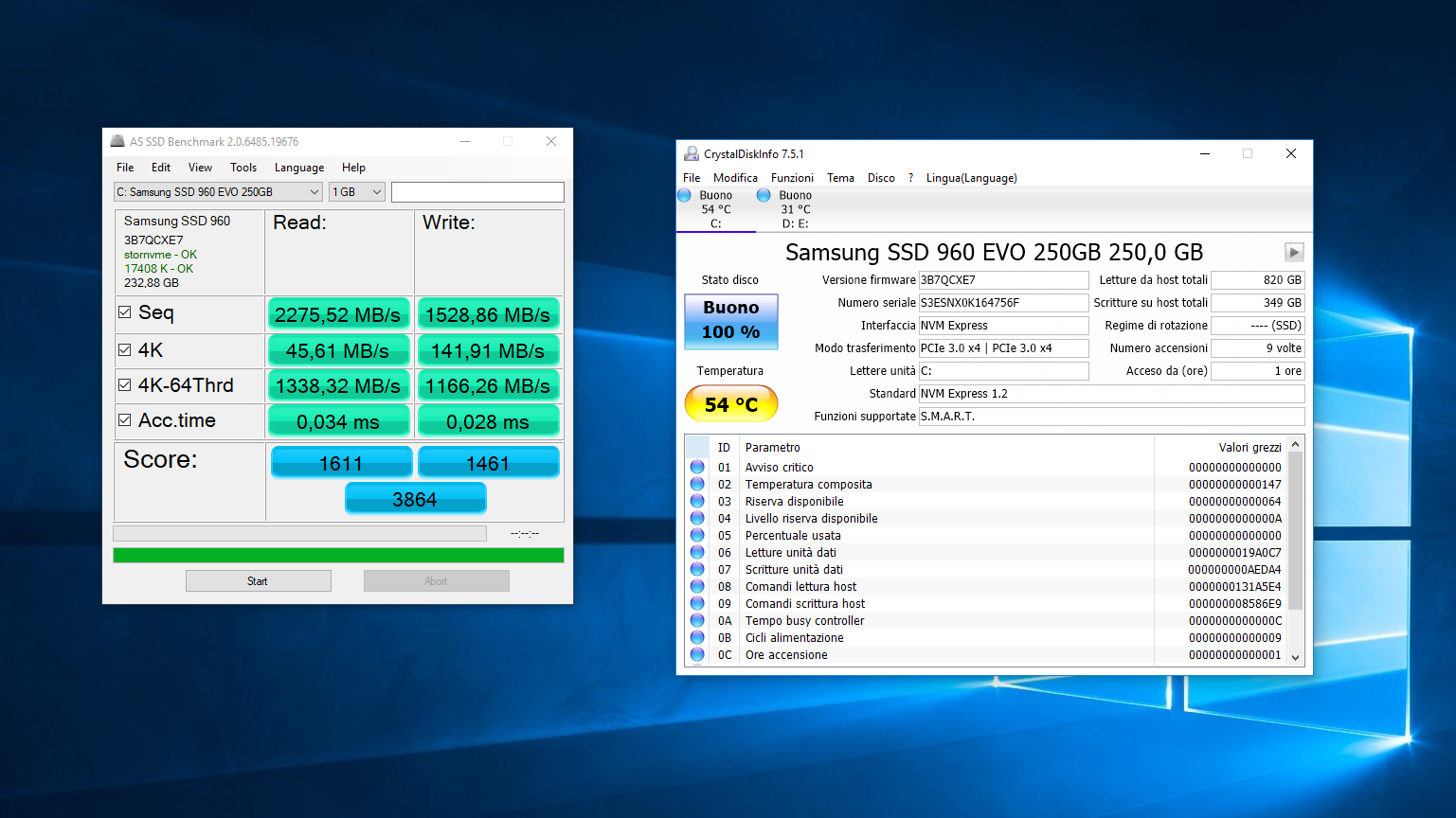Click the Letture da host totali value 820 GB
The height and width of the screenshot is (818, 1456).
(1258, 280)
